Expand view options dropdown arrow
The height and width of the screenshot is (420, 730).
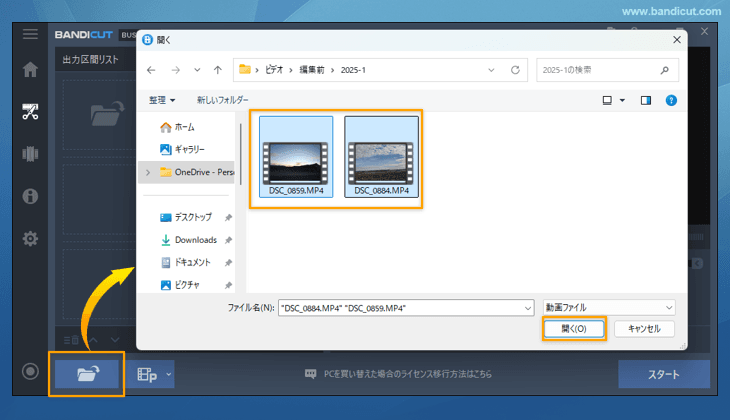click(622, 100)
